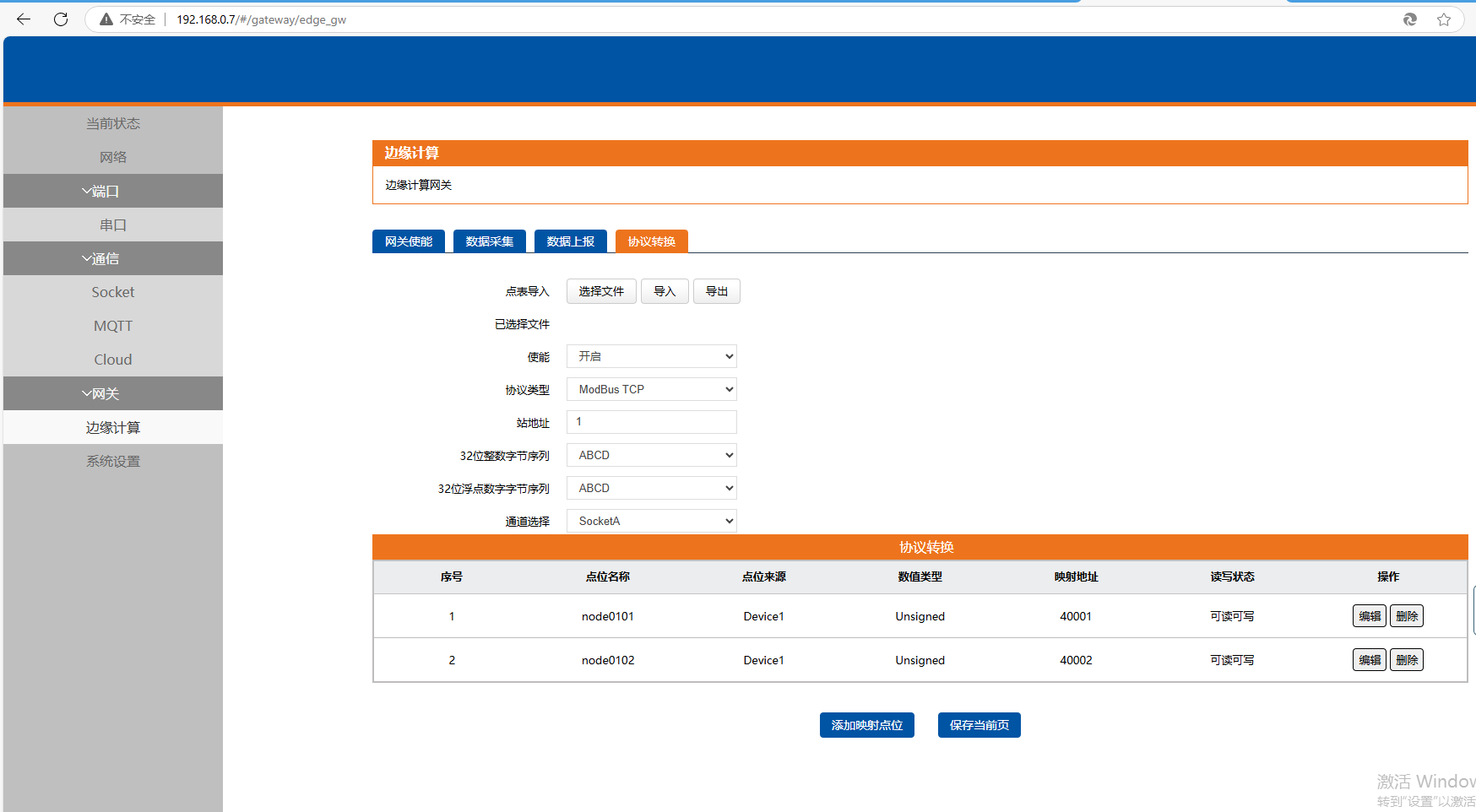The width and height of the screenshot is (1476, 812).
Task: Delete the node0102 row with 删除
Action: pos(1406,660)
